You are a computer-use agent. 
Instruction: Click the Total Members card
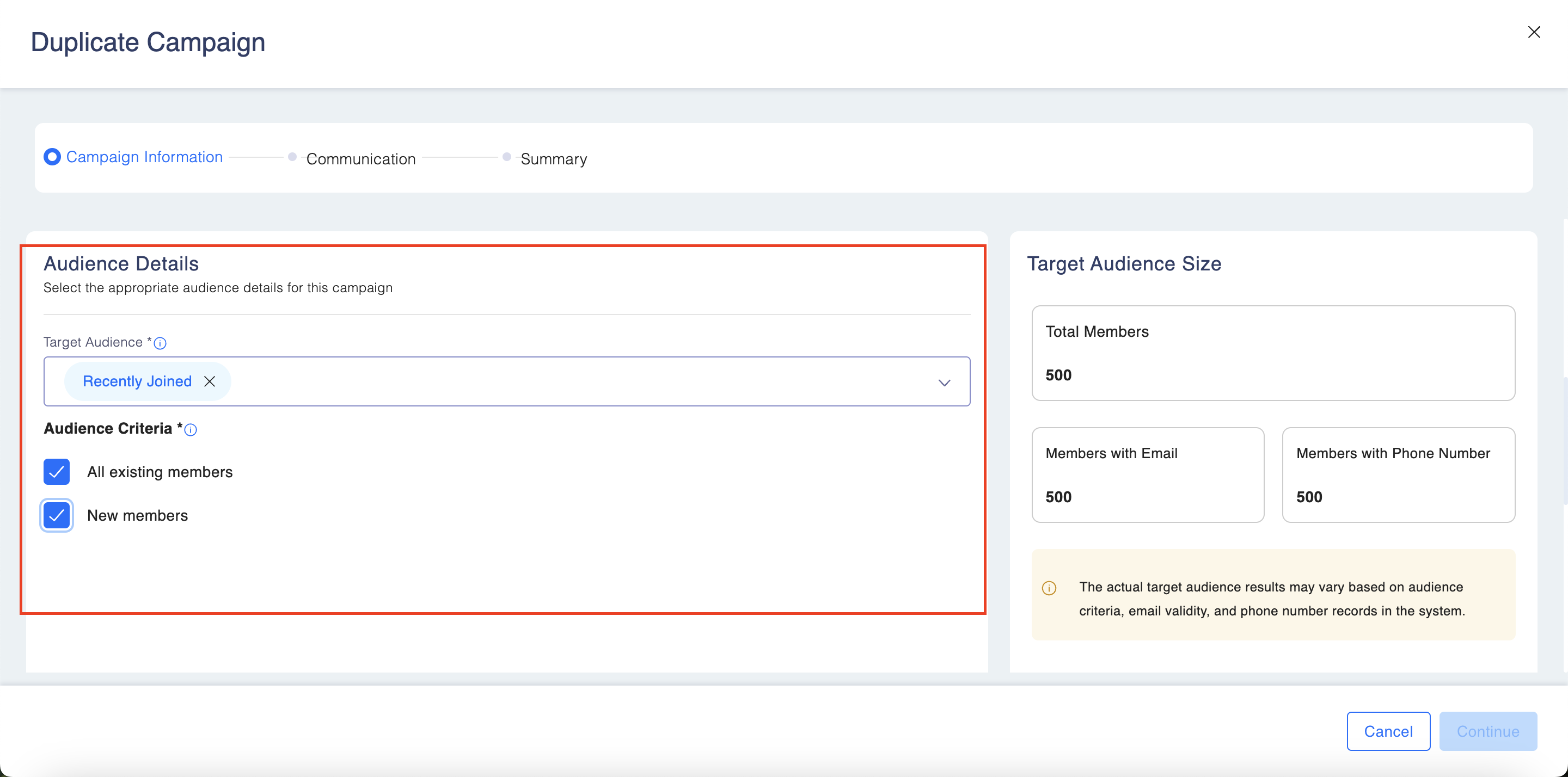point(1273,353)
